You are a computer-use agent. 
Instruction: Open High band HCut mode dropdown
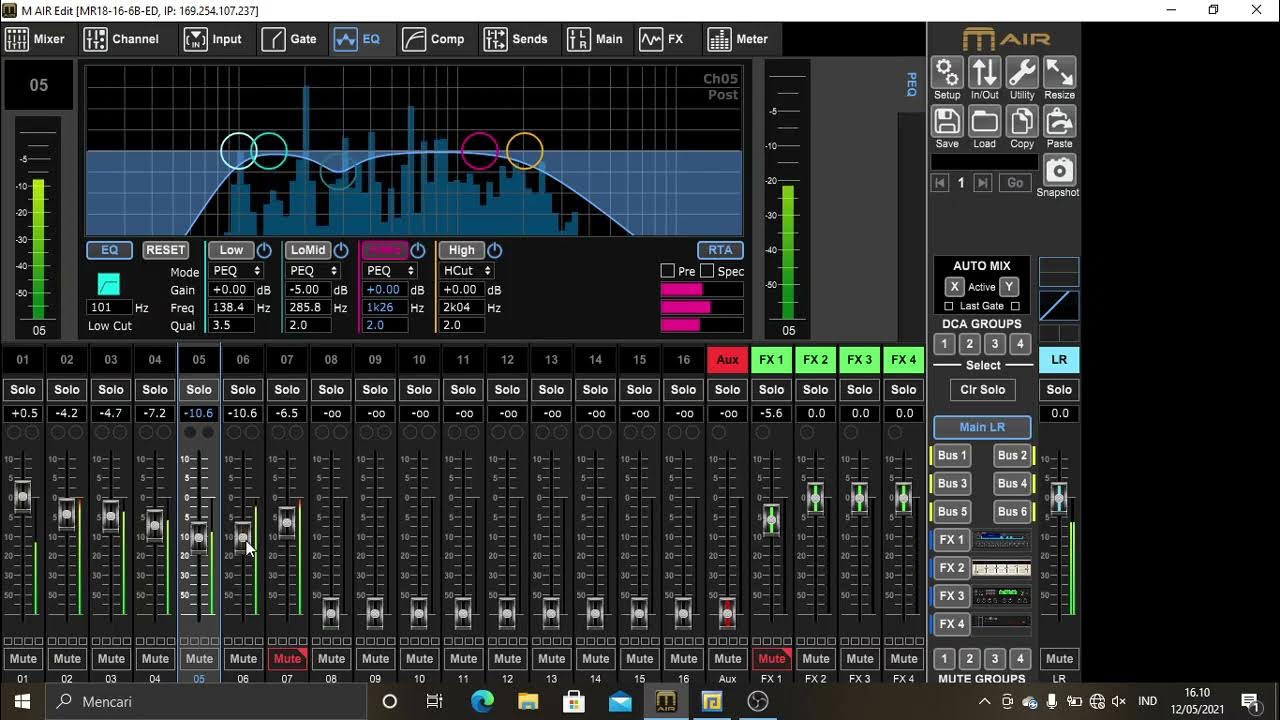pyautogui.click(x=467, y=271)
